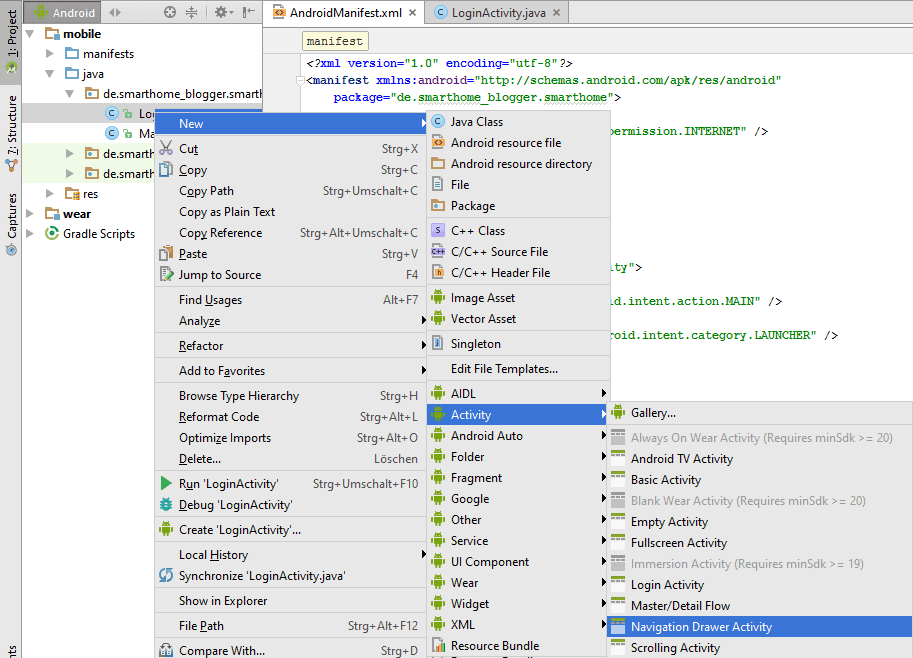Click the Synchronize refresh icon

click(166, 575)
